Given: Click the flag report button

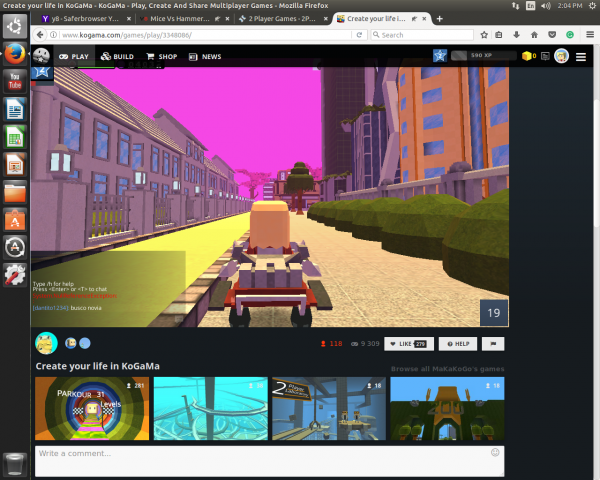Looking at the screenshot, I should point(493,344).
